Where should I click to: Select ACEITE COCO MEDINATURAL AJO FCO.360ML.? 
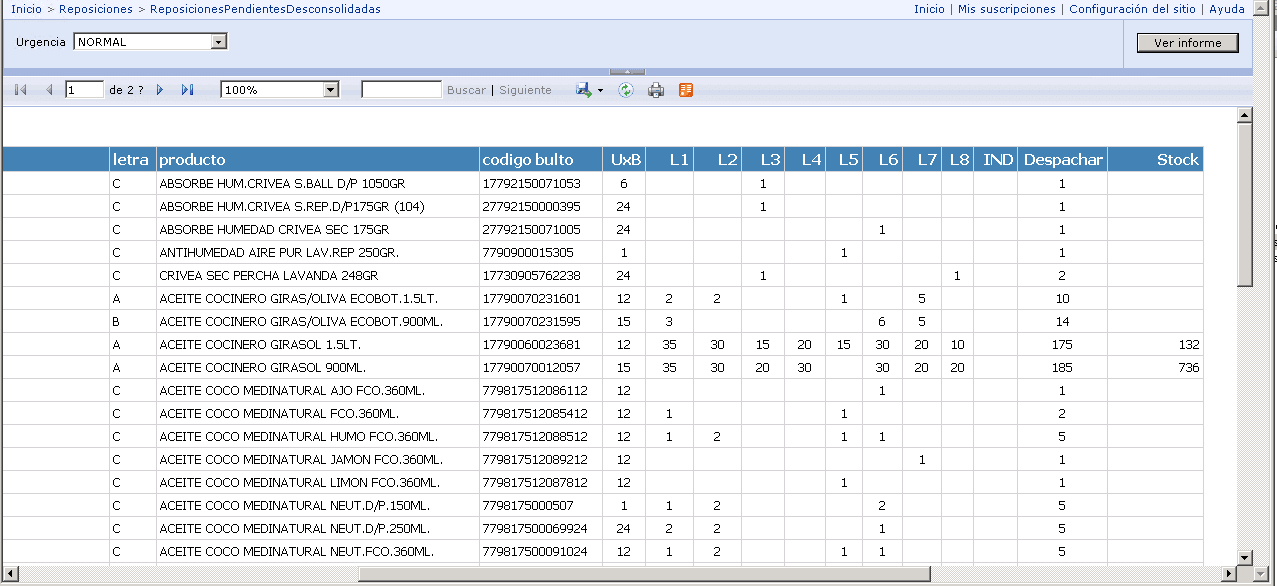[602, 391]
